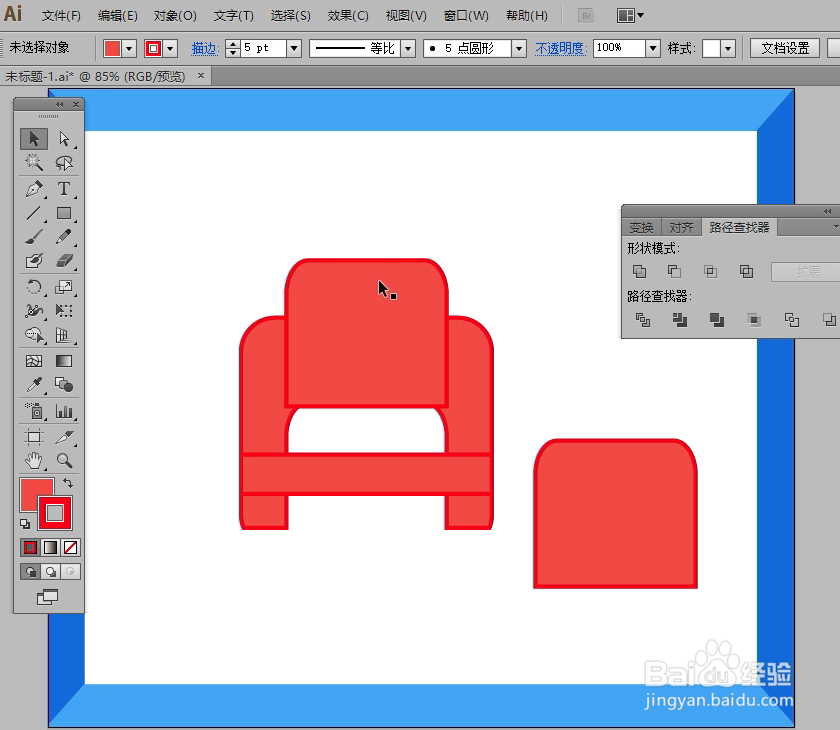Open the variable width profile dropdown

click(408, 49)
